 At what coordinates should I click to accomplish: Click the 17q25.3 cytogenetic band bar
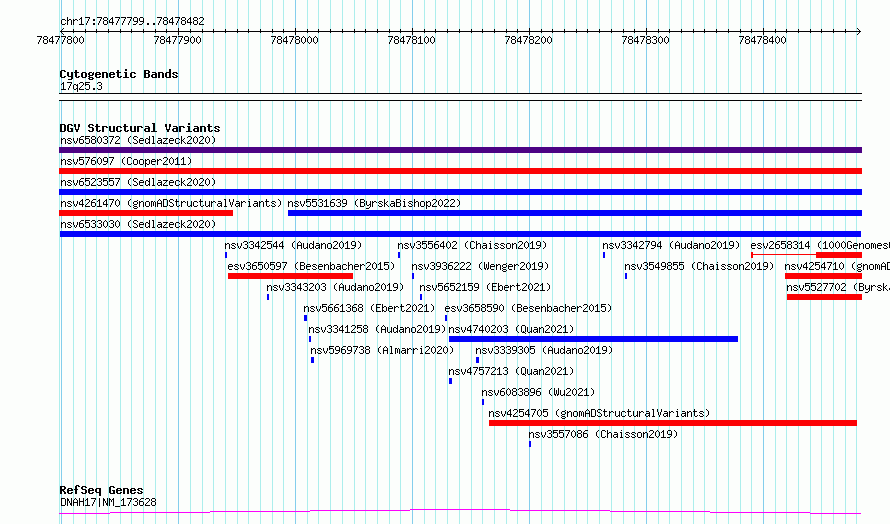(x=460, y=97)
